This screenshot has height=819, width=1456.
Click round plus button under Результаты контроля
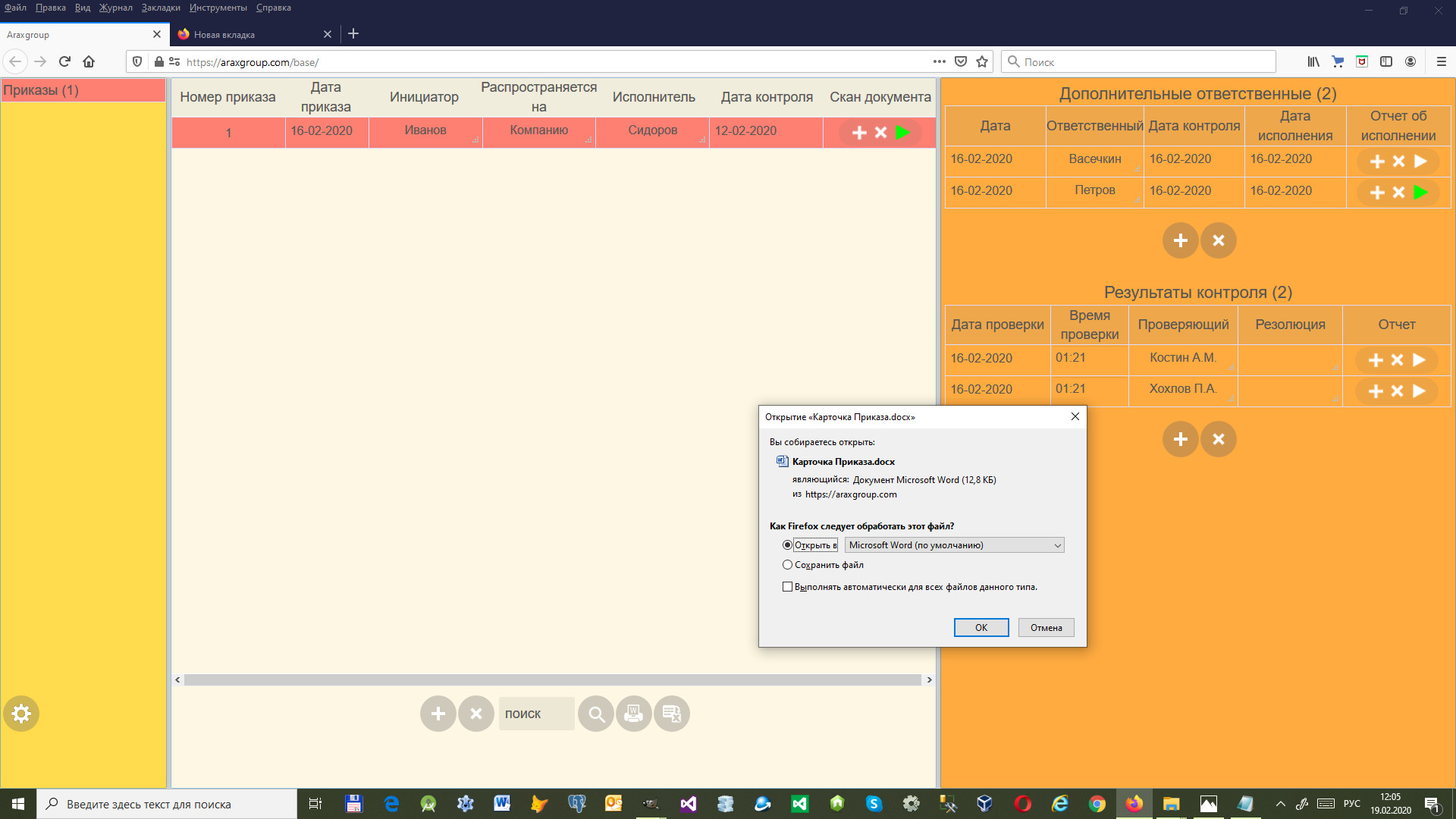point(1180,439)
